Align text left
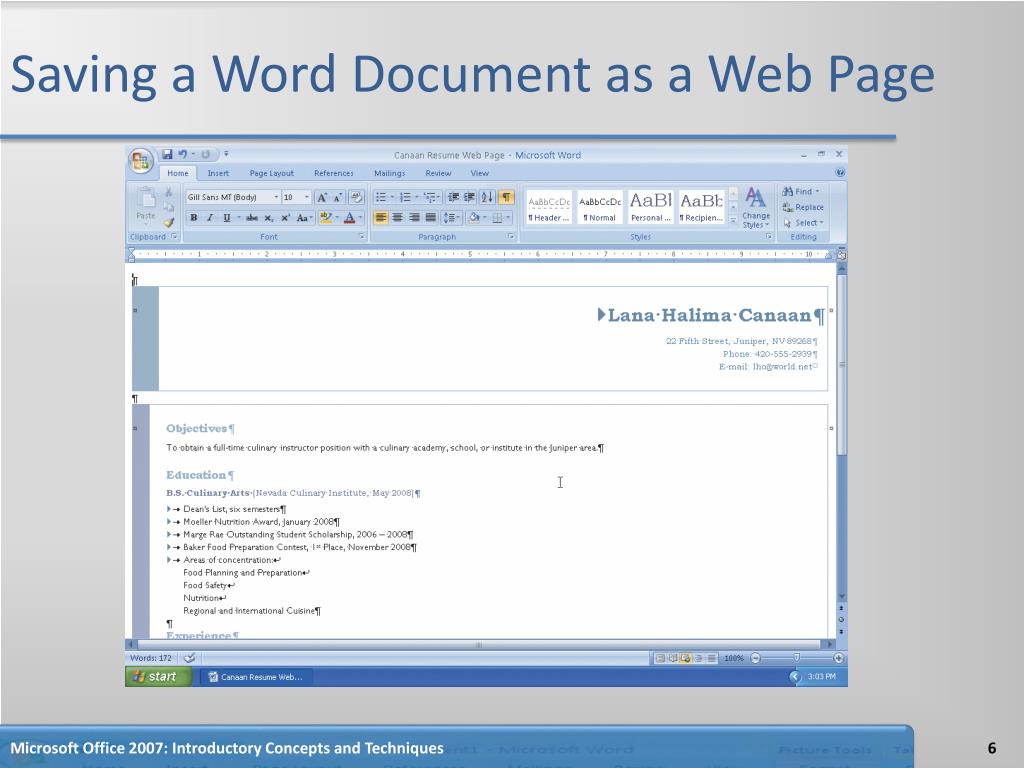The image size is (1024, 768). click(x=381, y=217)
